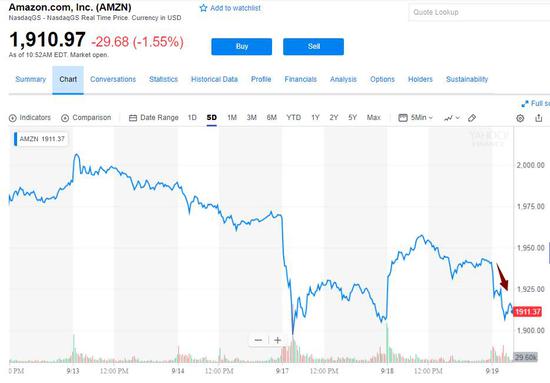Image resolution: width=550 pixels, height=383 pixels.
Task: Zoom out with the minus button
Action: (x=259, y=340)
